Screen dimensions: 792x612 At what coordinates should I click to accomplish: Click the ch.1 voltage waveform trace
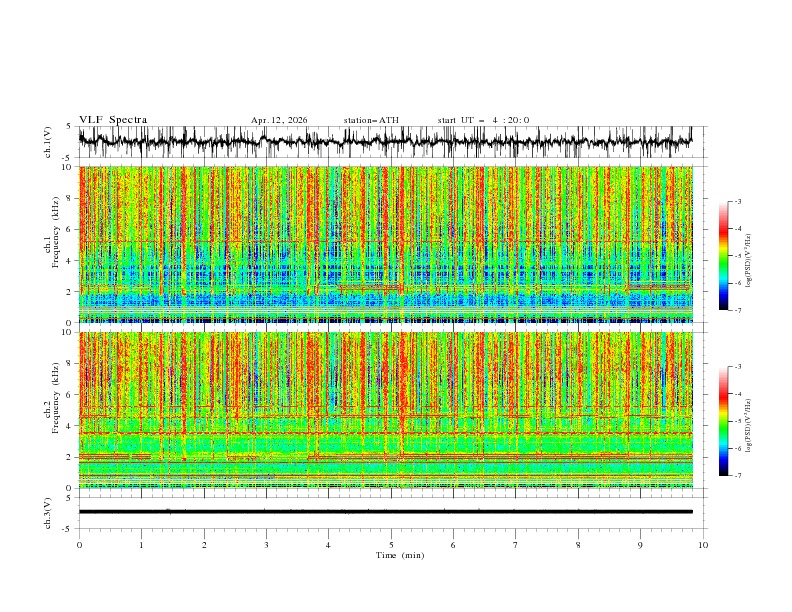tap(385, 141)
